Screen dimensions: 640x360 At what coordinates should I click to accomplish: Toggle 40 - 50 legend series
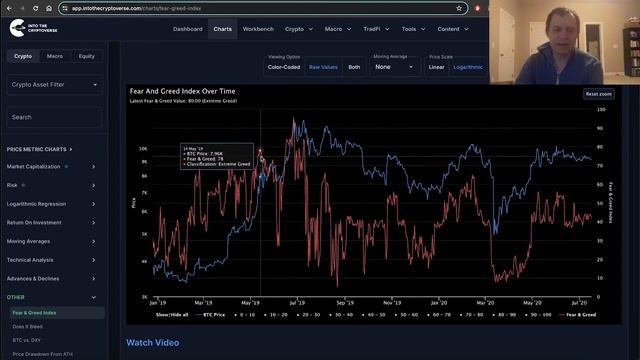[x=374, y=315]
